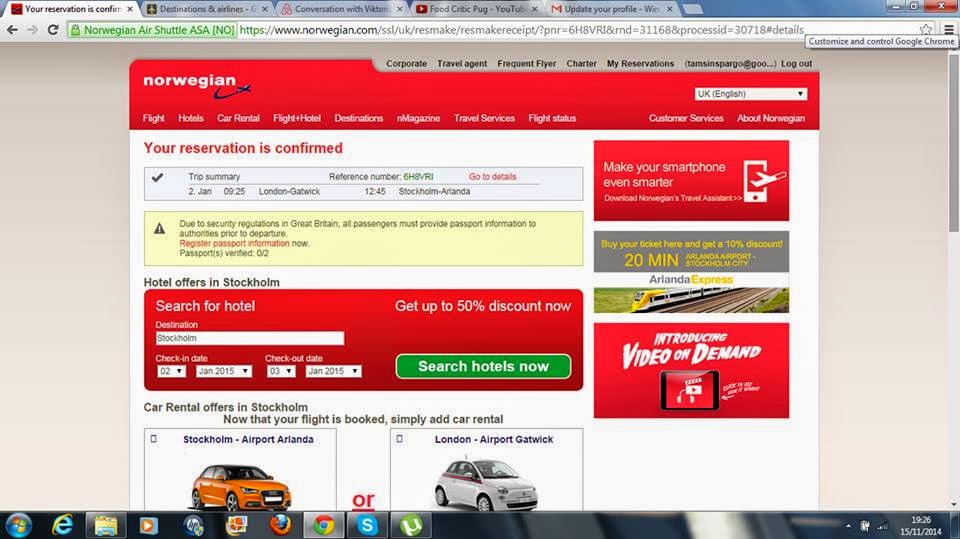Launch Internet Explorer from taskbar
This screenshot has height=539, width=960.
62,526
